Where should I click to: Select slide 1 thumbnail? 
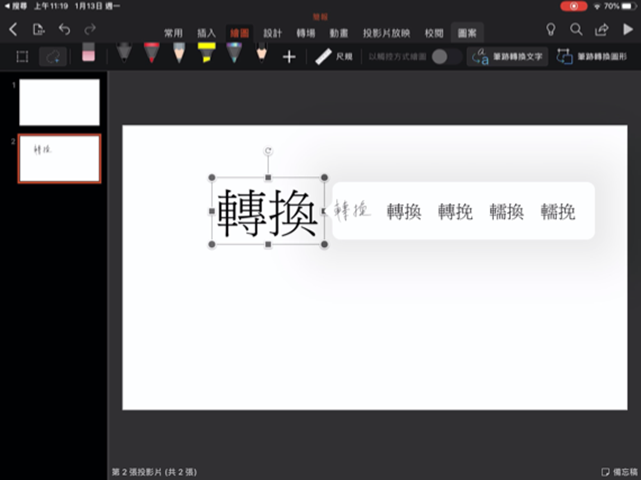[x=59, y=102]
